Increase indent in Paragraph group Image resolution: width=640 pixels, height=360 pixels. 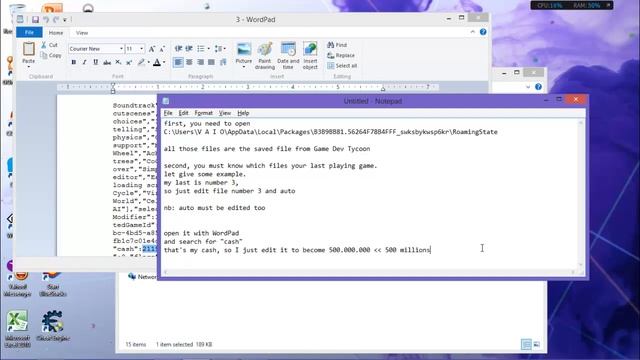coord(189,49)
